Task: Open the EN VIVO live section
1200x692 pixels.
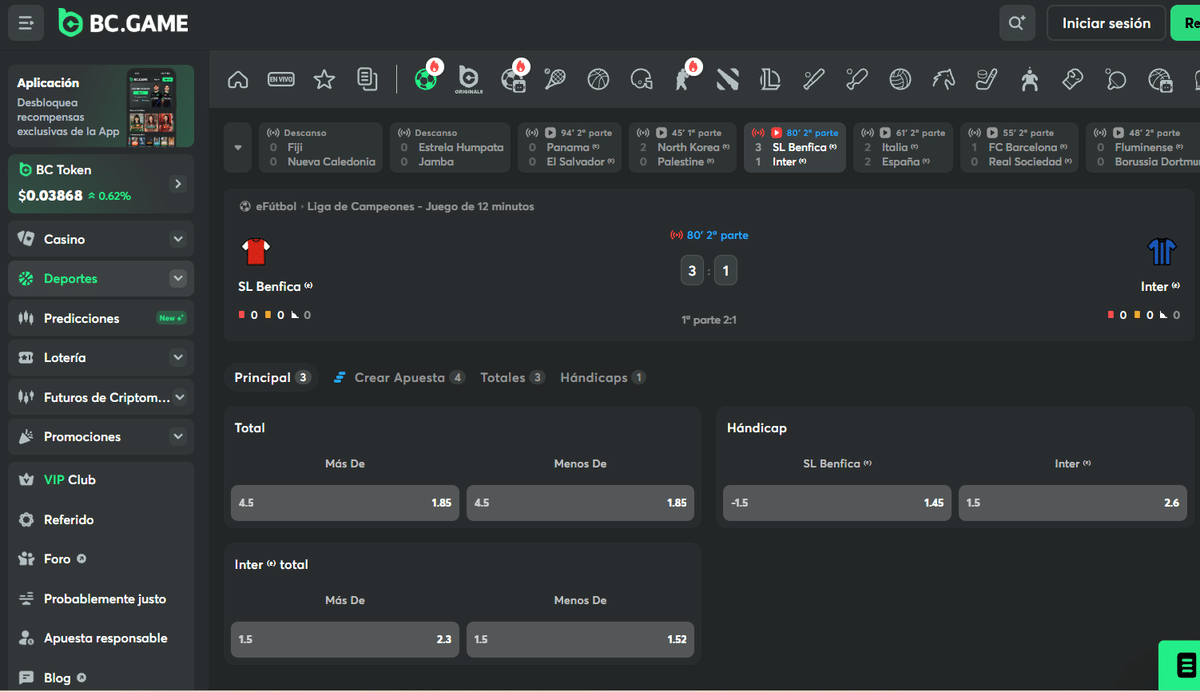Action: coord(281,79)
